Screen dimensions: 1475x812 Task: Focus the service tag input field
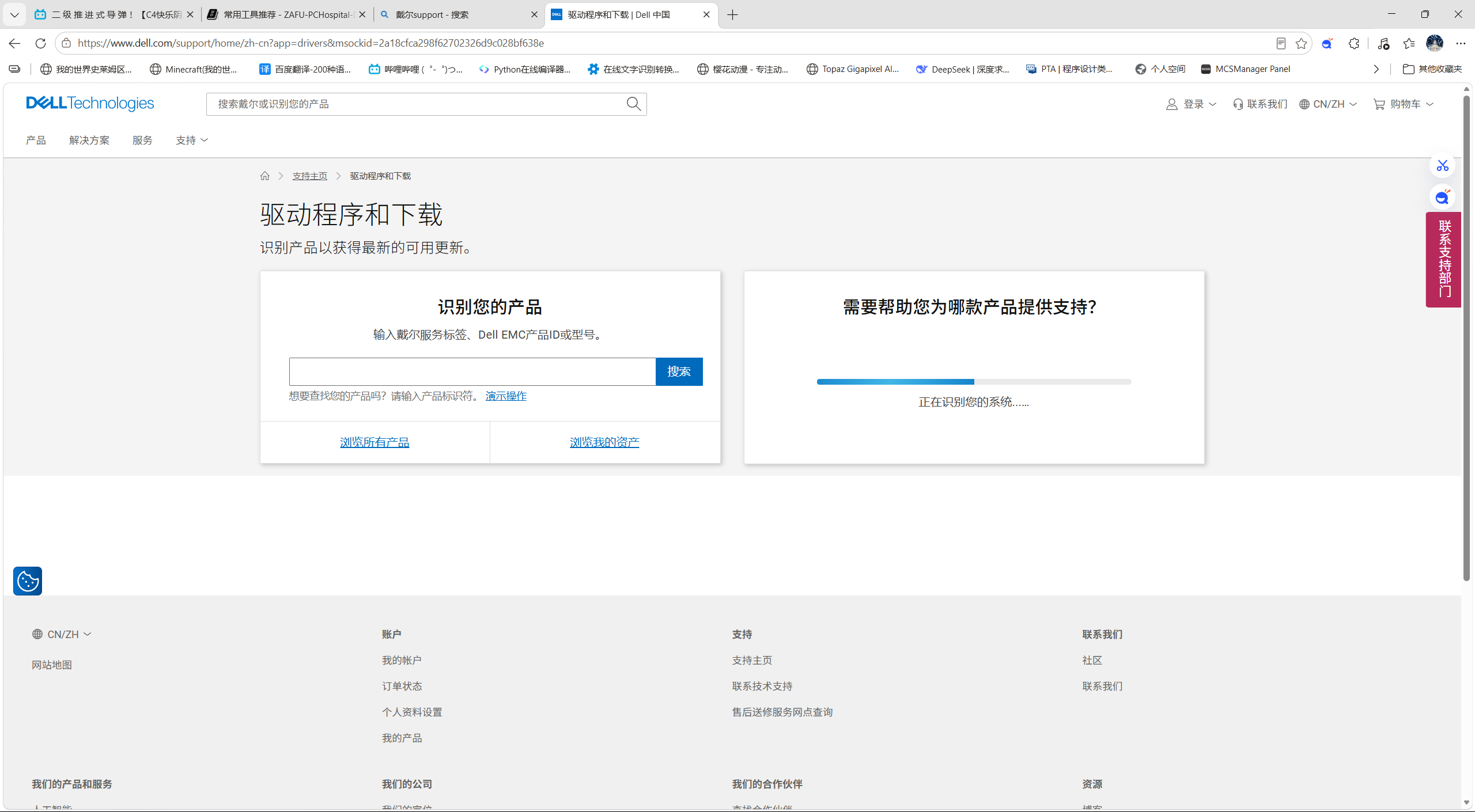(x=472, y=371)
